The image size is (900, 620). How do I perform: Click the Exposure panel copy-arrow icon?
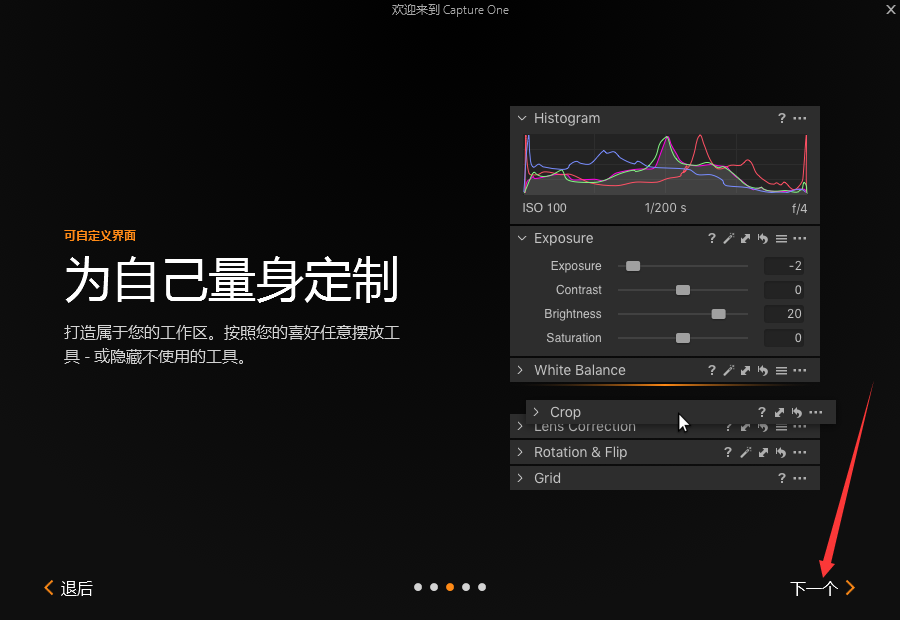746,238
